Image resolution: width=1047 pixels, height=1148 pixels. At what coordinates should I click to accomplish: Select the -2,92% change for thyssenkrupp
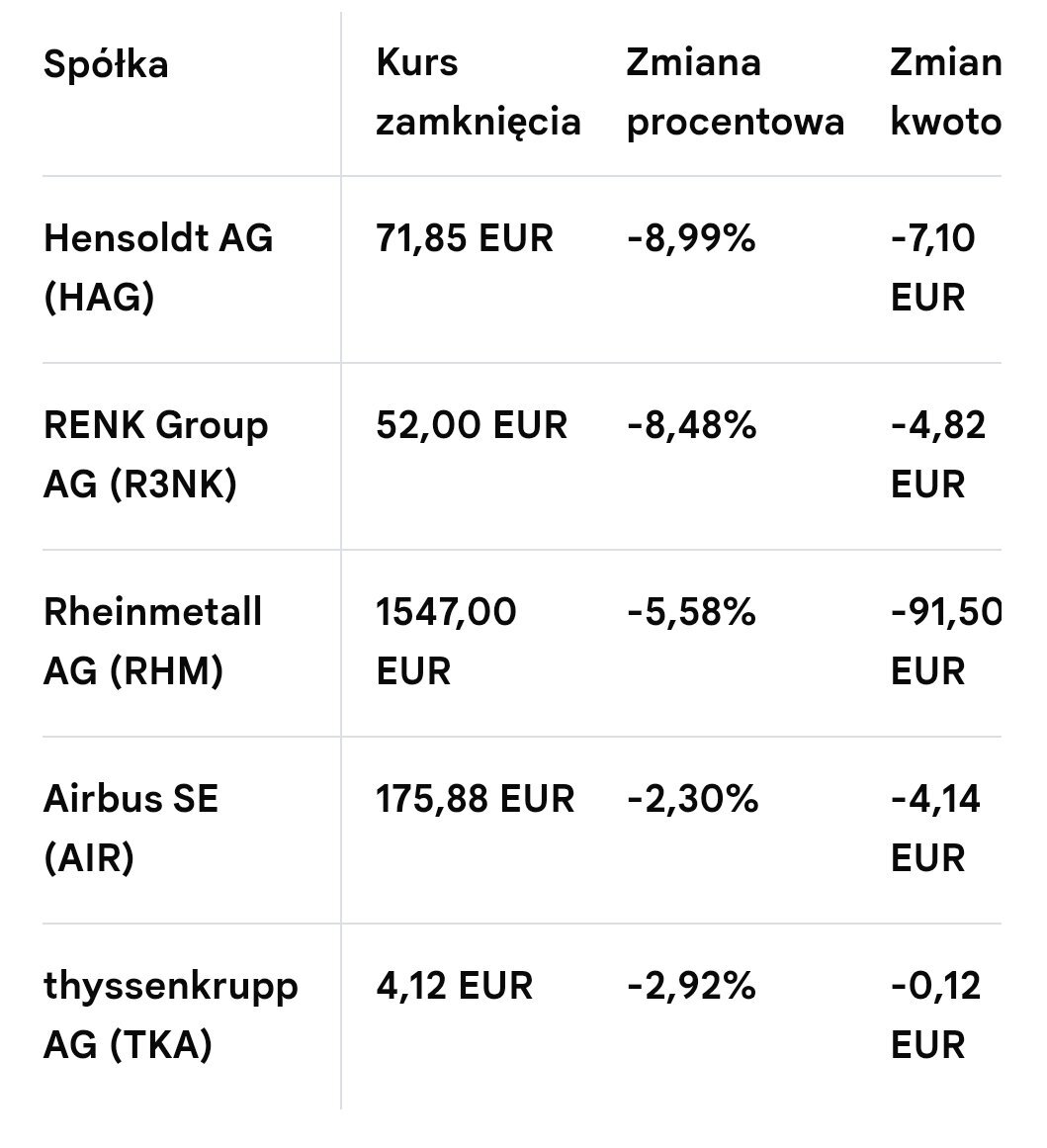pos(691,986)
